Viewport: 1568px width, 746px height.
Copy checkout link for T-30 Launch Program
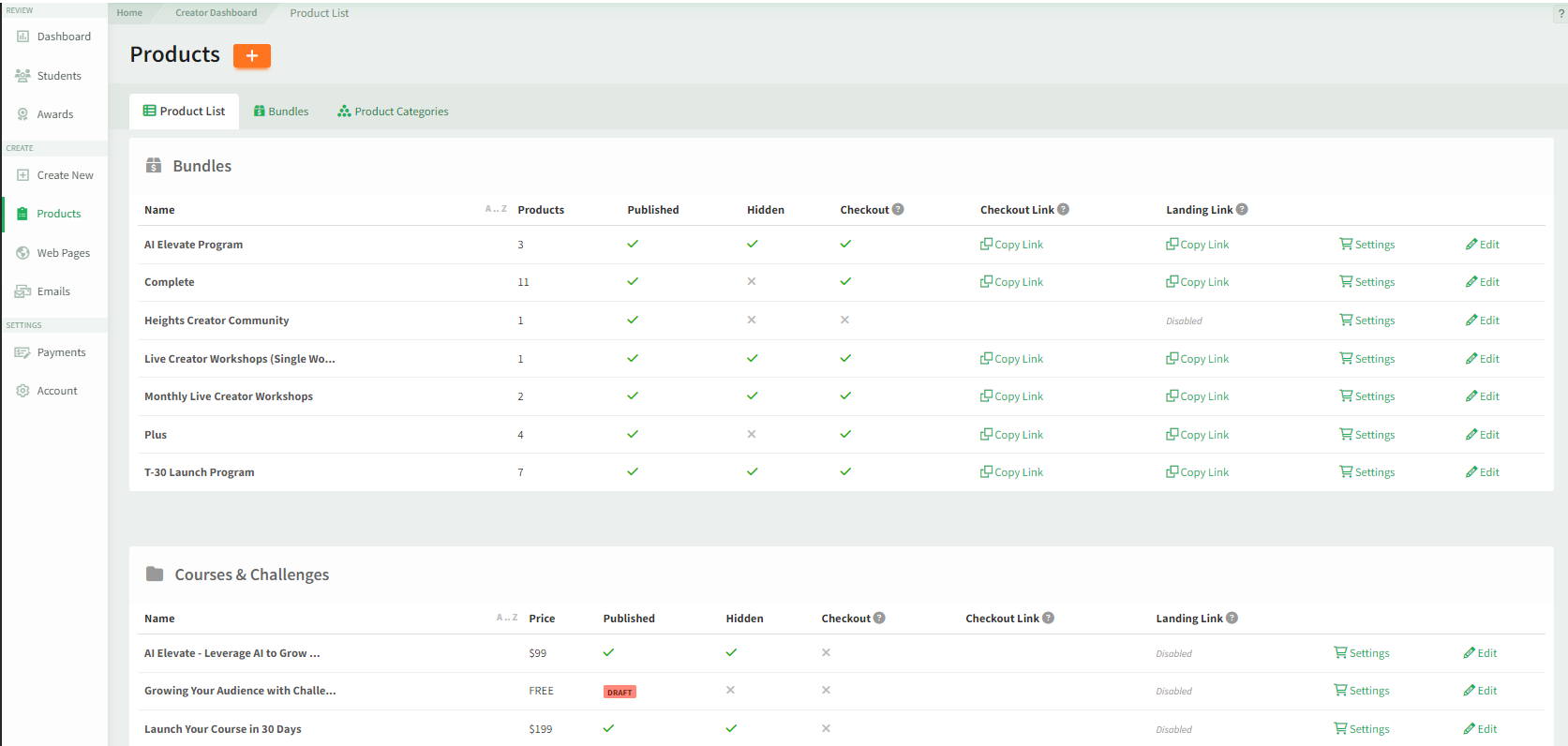[x=1011, y=472]
